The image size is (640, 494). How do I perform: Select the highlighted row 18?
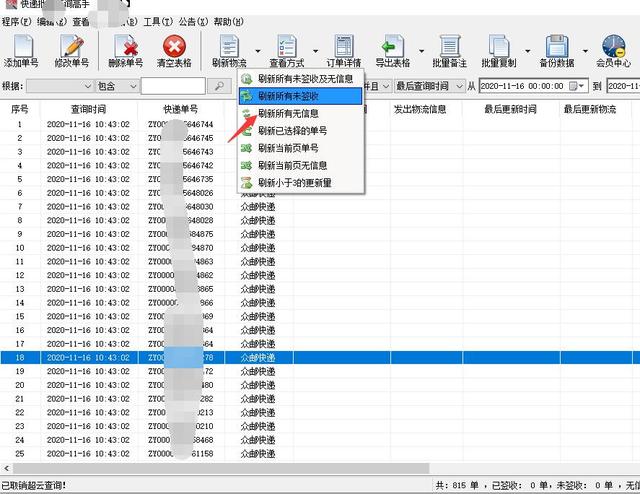click(x=320, y=358)
